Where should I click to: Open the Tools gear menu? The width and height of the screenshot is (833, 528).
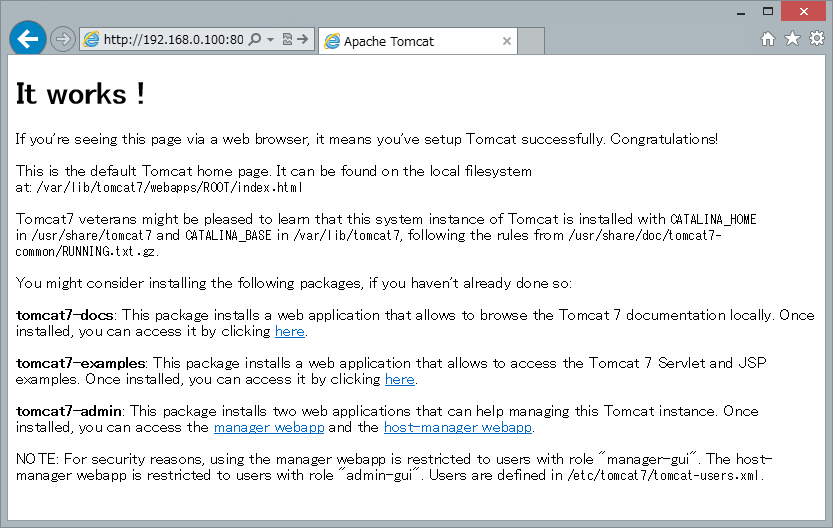(x=817, y=38)
